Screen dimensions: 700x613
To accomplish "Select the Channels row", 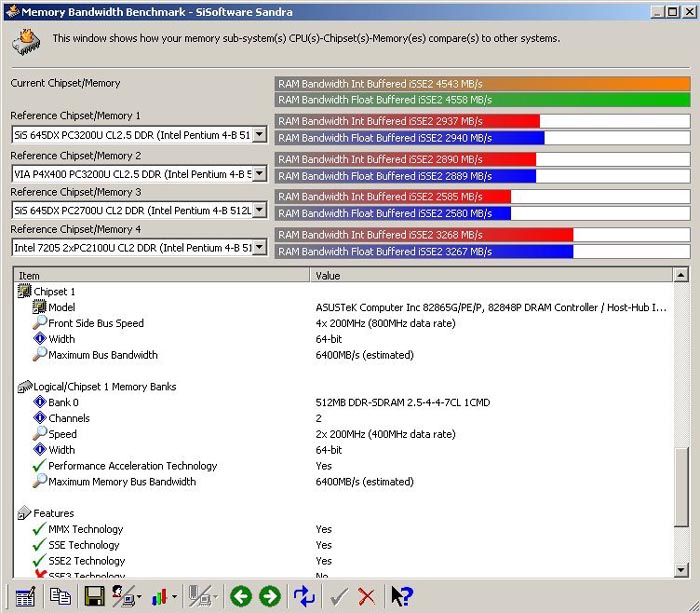I will tap(344, 418).
